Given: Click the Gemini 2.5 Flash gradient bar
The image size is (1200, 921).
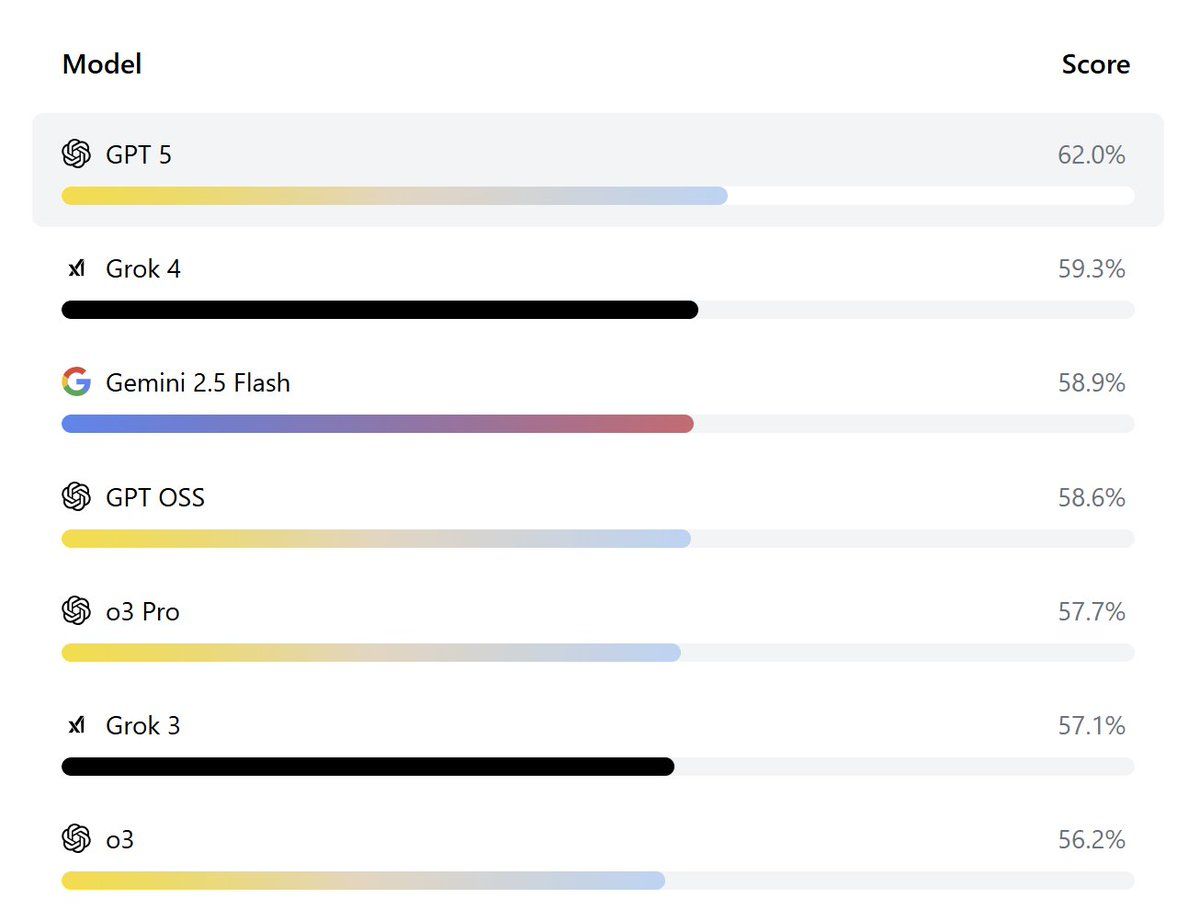Looking at the screenshot, I should (x=377, y=424).
